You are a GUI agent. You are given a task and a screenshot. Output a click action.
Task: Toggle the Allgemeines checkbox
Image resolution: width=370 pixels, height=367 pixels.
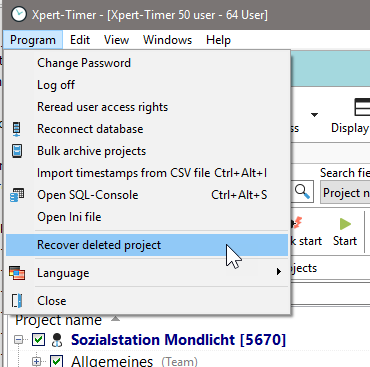tap(56, 361)
